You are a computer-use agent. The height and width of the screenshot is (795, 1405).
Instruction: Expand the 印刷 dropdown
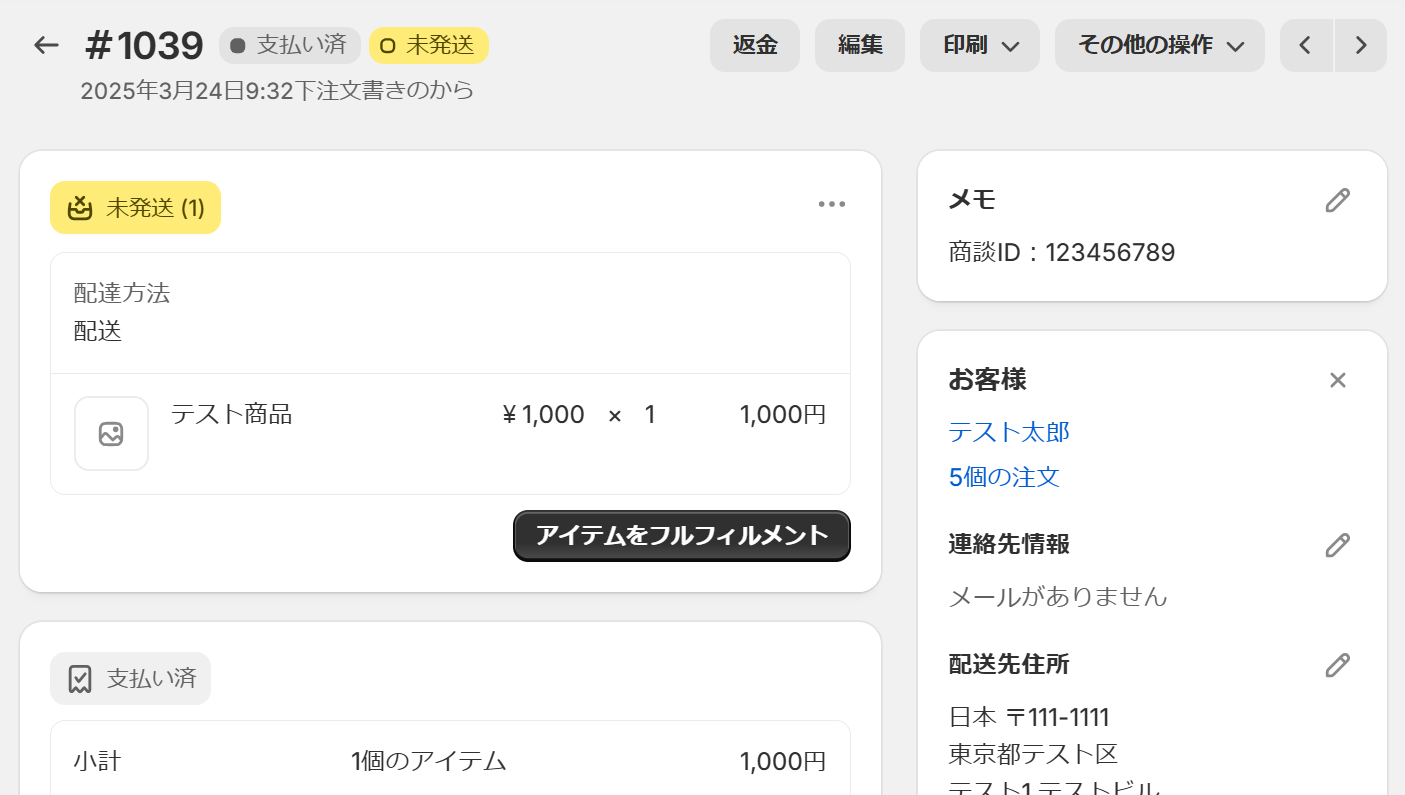pyautogui.click(x=980, y=45)
